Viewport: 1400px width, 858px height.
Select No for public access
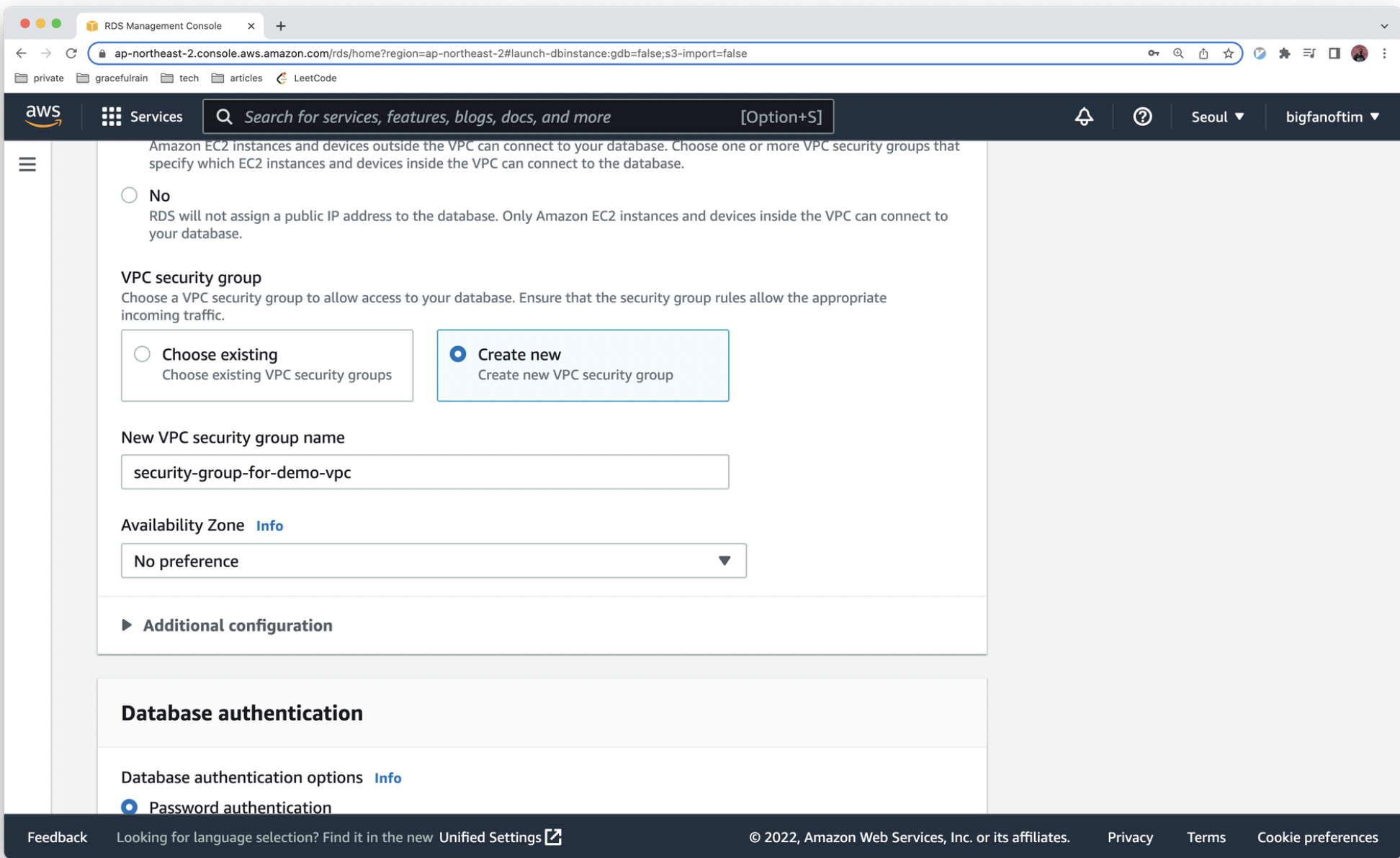coord(130,195)
